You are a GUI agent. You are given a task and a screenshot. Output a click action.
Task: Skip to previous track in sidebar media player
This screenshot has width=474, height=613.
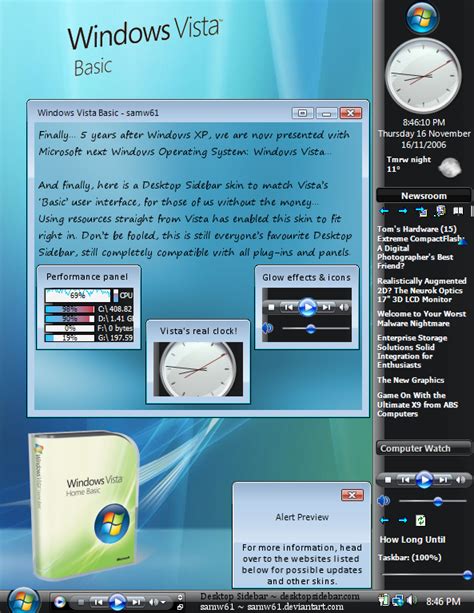pyautogui.click(x=406, y=480)
